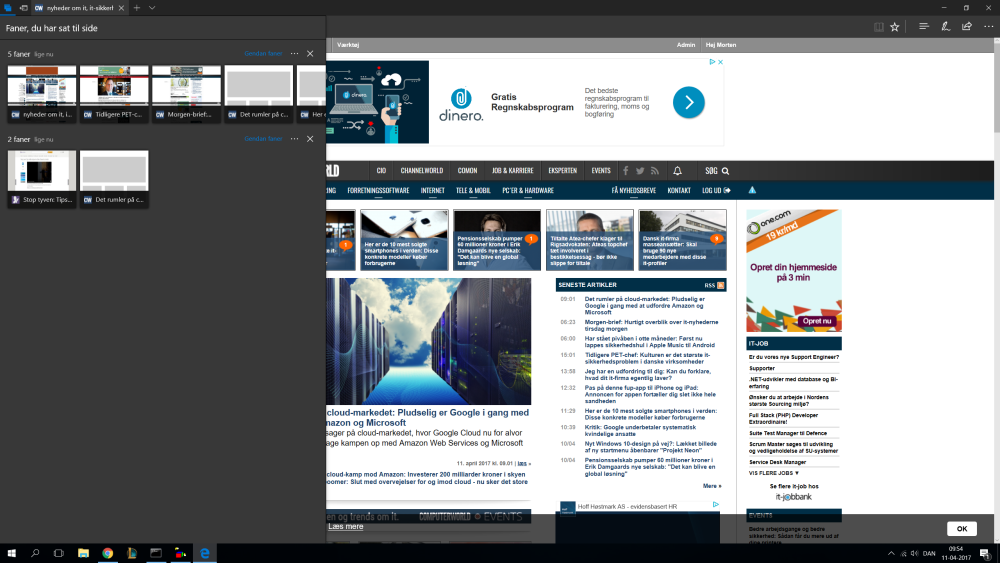Open Chrome from the Windows taskbar
1000x563 pixels.
[x=107, y=552]
